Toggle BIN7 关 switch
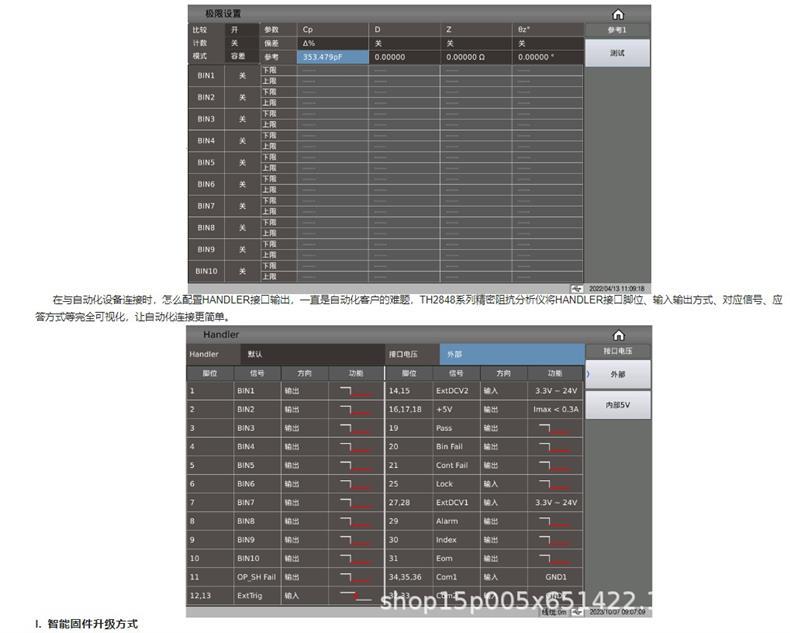This screenshot has height=633, width=790. pos(242,206)
